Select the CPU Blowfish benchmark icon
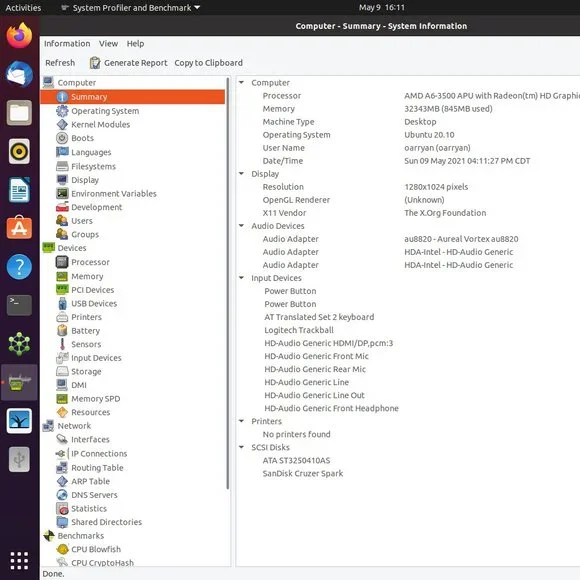 pos(62,549)
